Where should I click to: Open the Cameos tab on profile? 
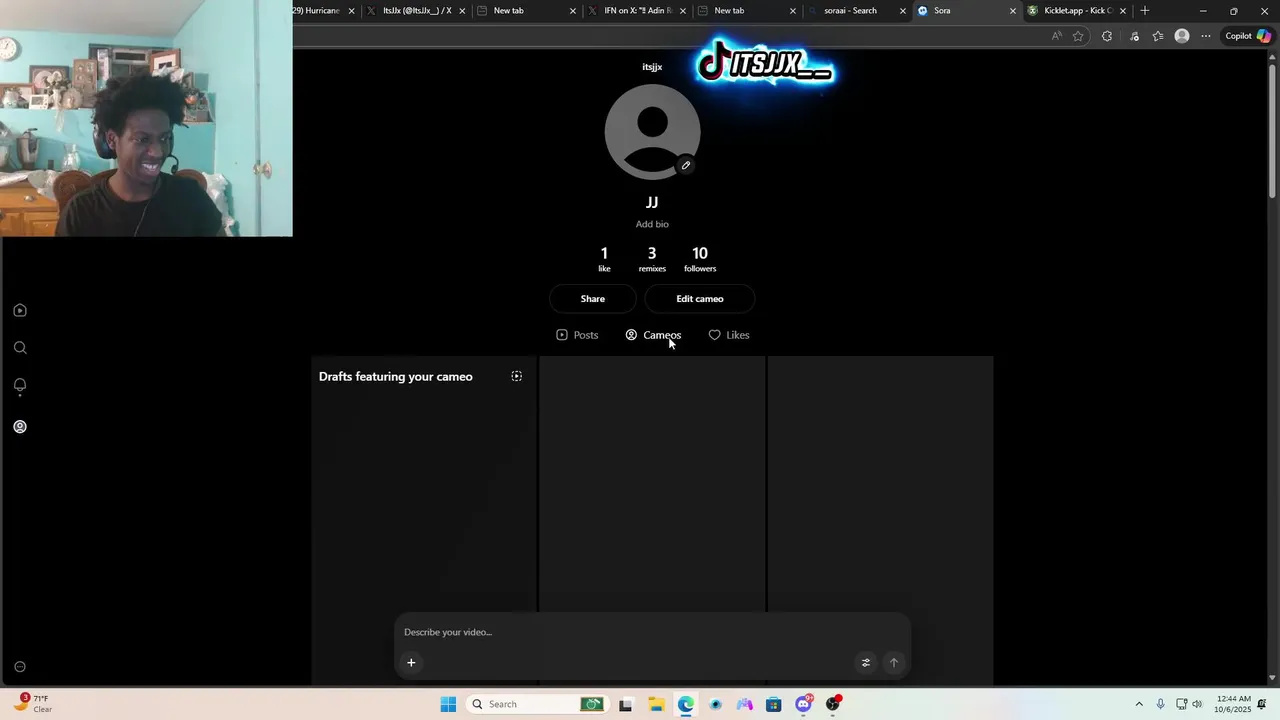coord(653,335)
